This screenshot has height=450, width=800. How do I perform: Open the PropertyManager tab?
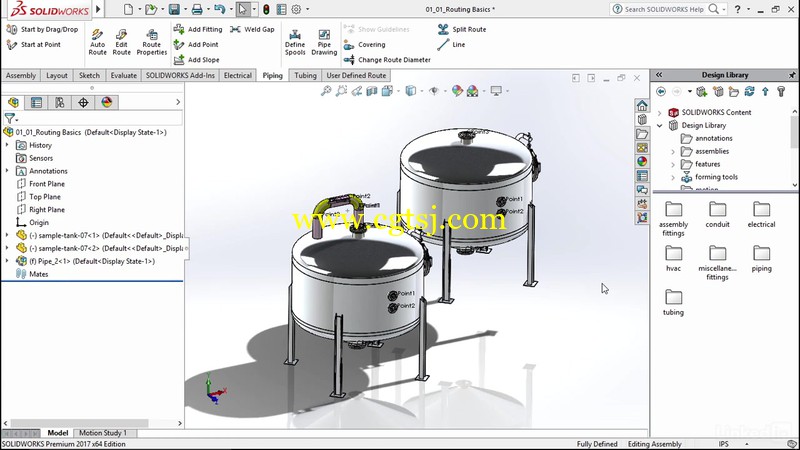36,103
